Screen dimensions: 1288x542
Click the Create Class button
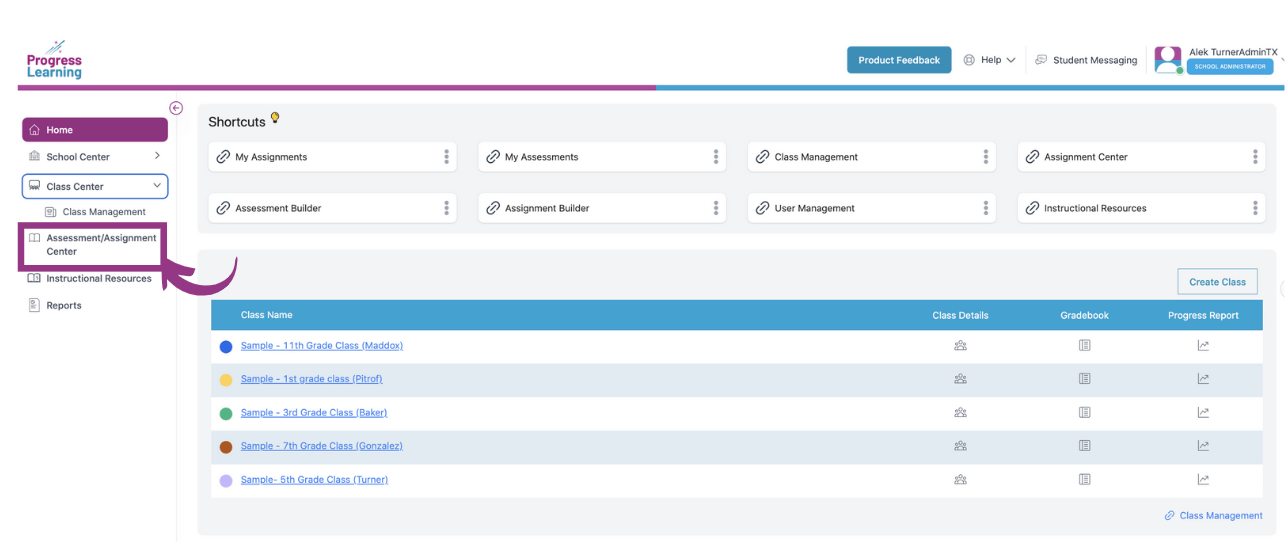(1217, 282)
